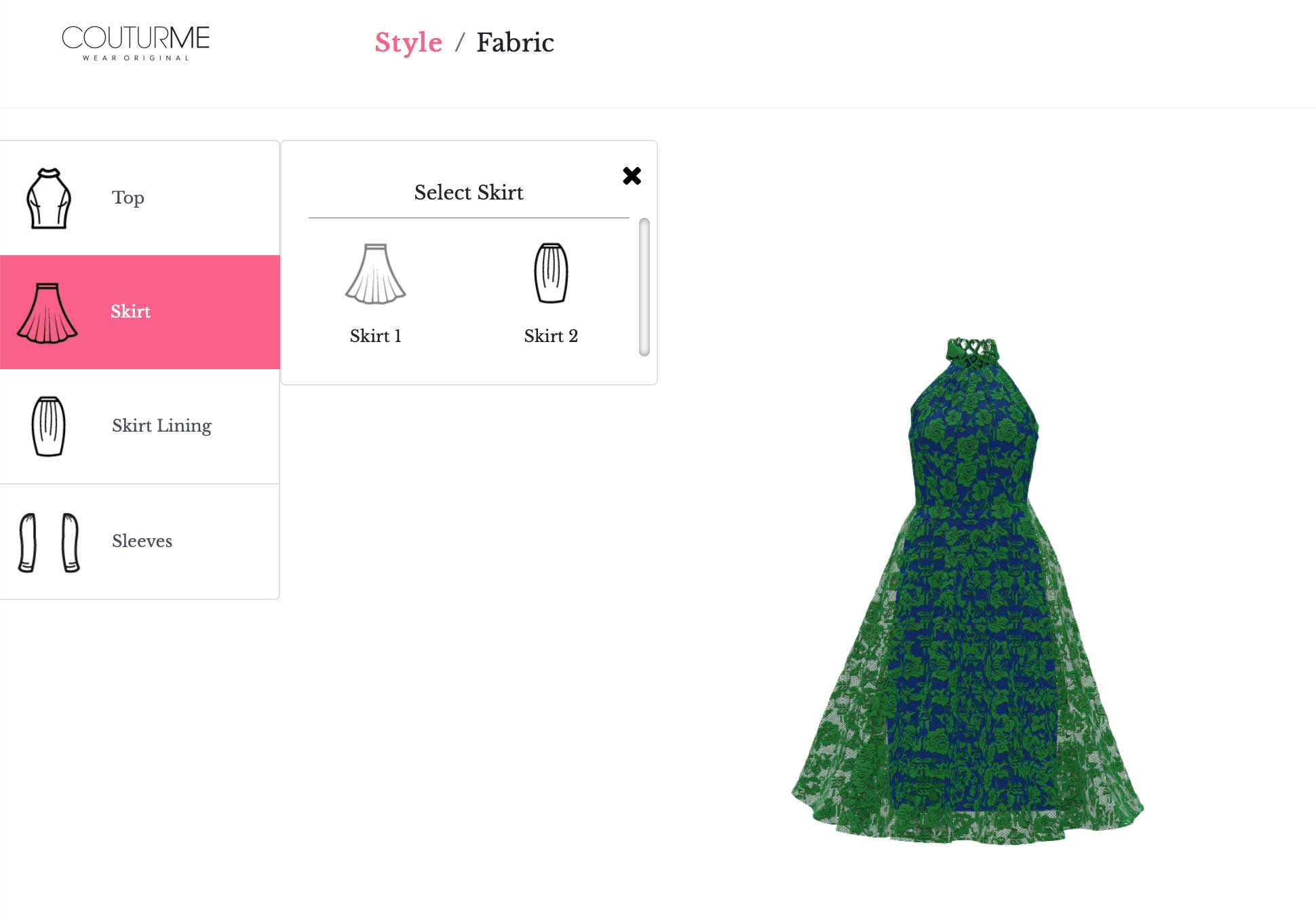
Task: Choose the Skirt 1 flared thumbnail
Action: coord(375,274)
